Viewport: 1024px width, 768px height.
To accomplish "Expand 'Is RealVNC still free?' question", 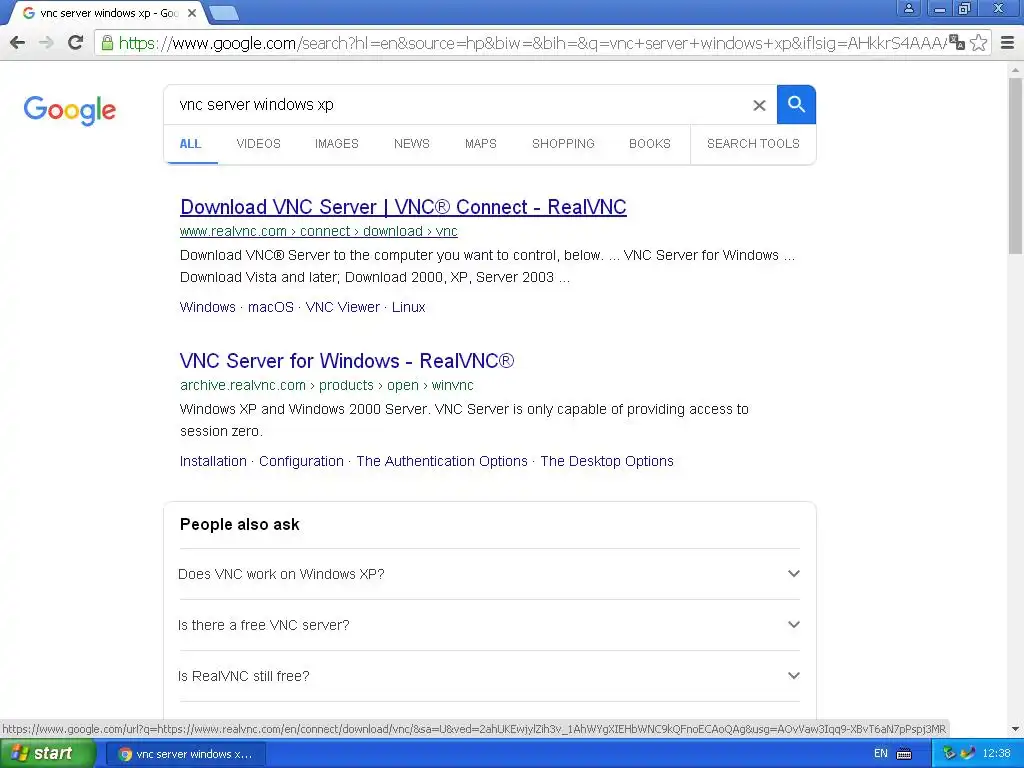I will tap(489, 676).
